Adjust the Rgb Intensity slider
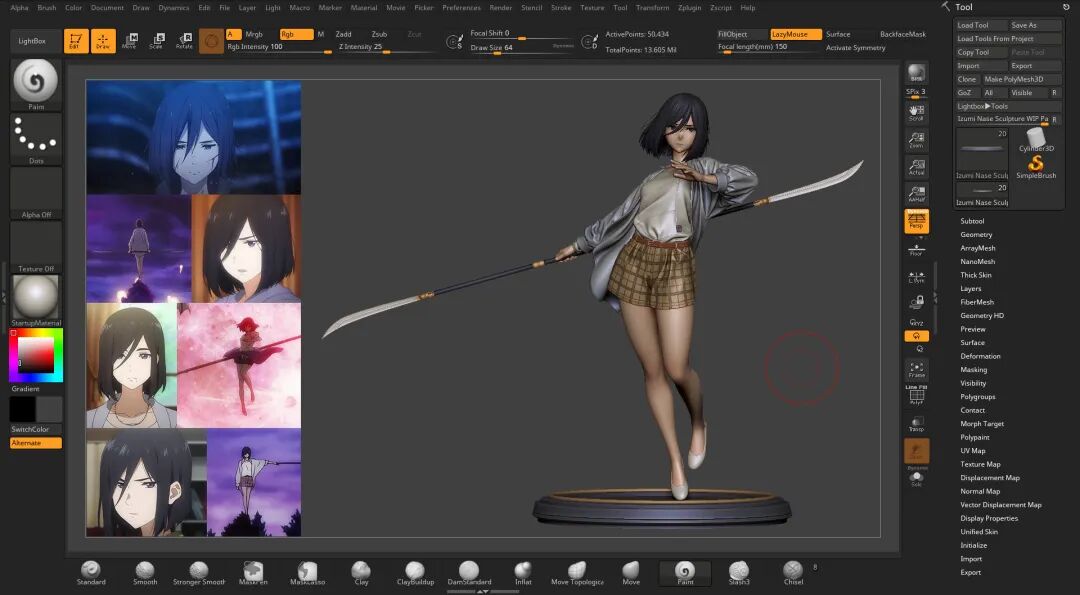The height and width of the screenshot is (595, 1080). (x=280, y=47)
